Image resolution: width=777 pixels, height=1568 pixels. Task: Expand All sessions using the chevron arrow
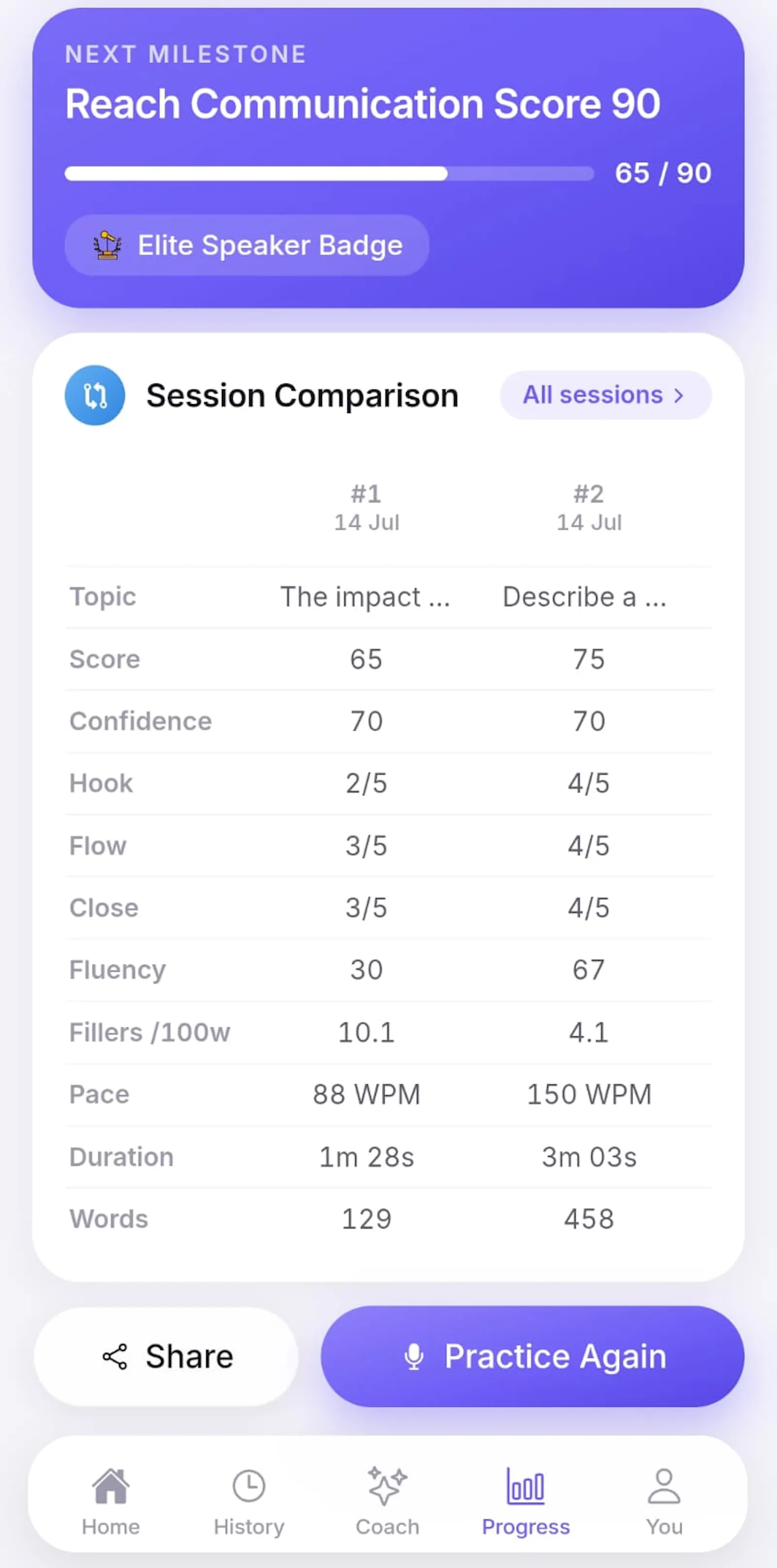[679, 396]
